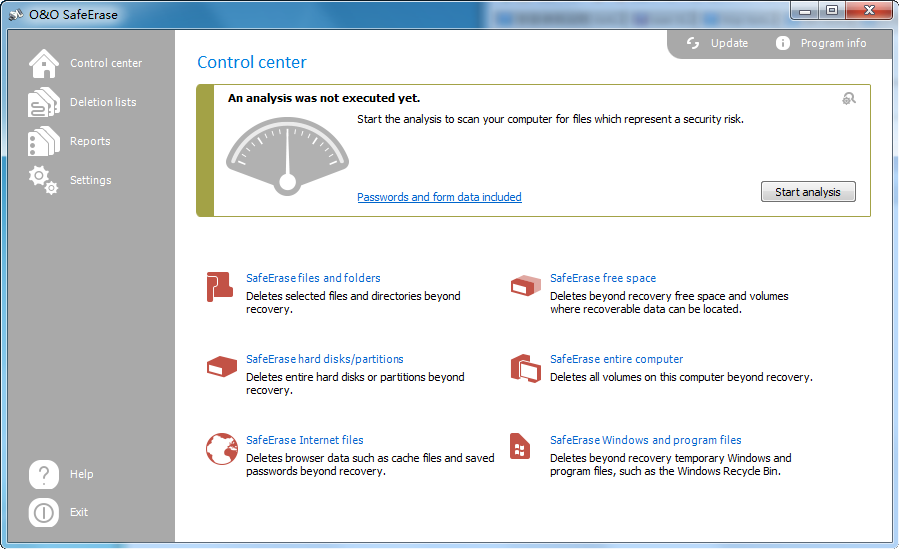This screenshot has height=550, width=900.
Task: Open Settings text label in sidebar
Action: (x=91, y=180)
